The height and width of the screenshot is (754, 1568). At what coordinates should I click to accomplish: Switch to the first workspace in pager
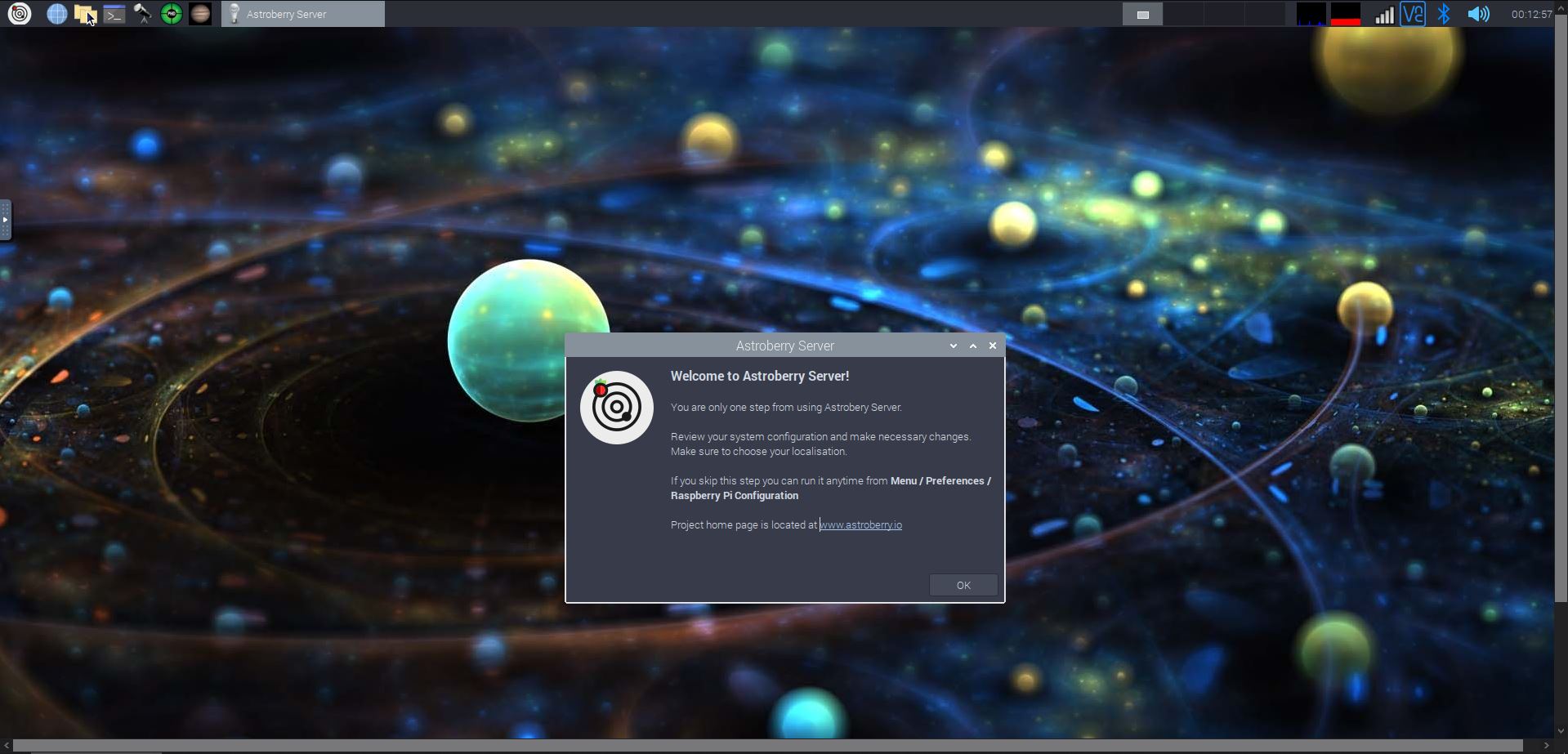click(x=1142, y=14)
